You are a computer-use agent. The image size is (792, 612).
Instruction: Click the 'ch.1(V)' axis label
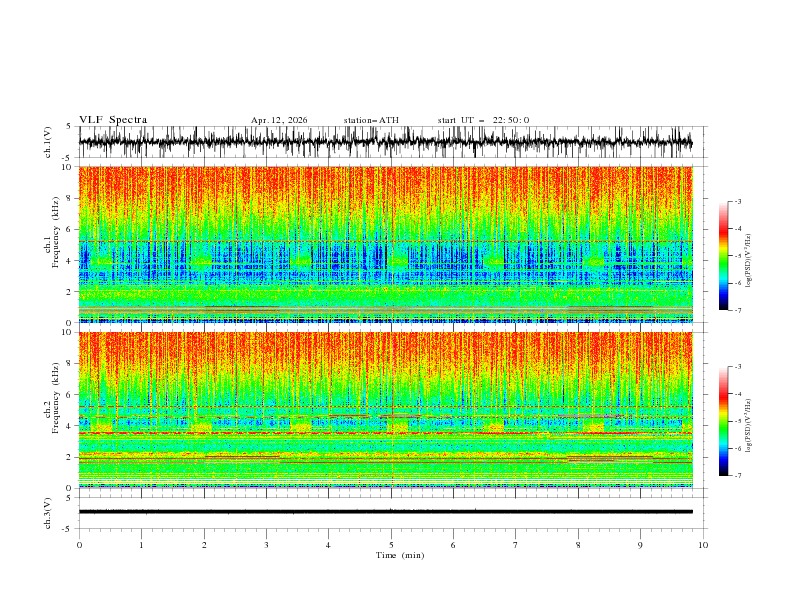47,142
